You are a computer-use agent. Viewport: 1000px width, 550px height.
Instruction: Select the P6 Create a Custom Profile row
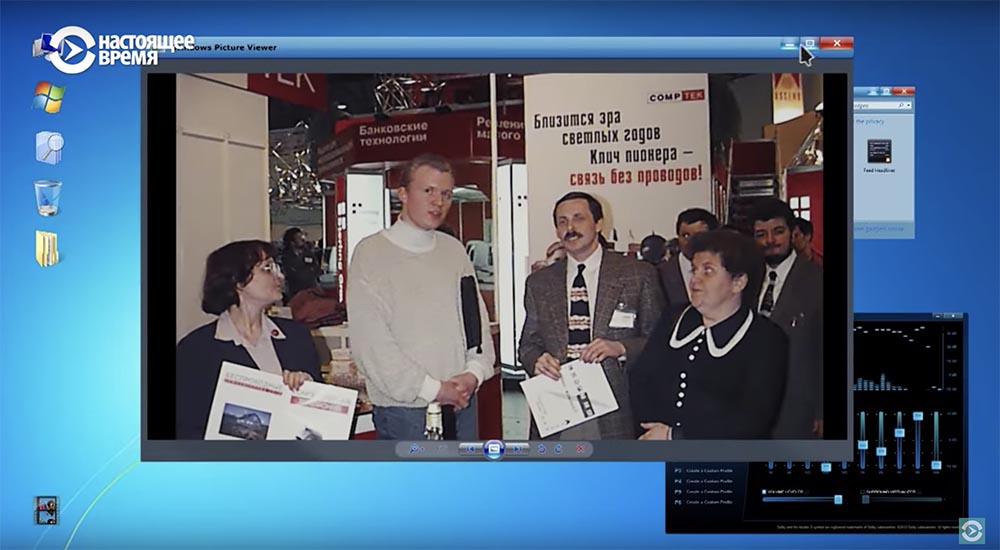703,502
